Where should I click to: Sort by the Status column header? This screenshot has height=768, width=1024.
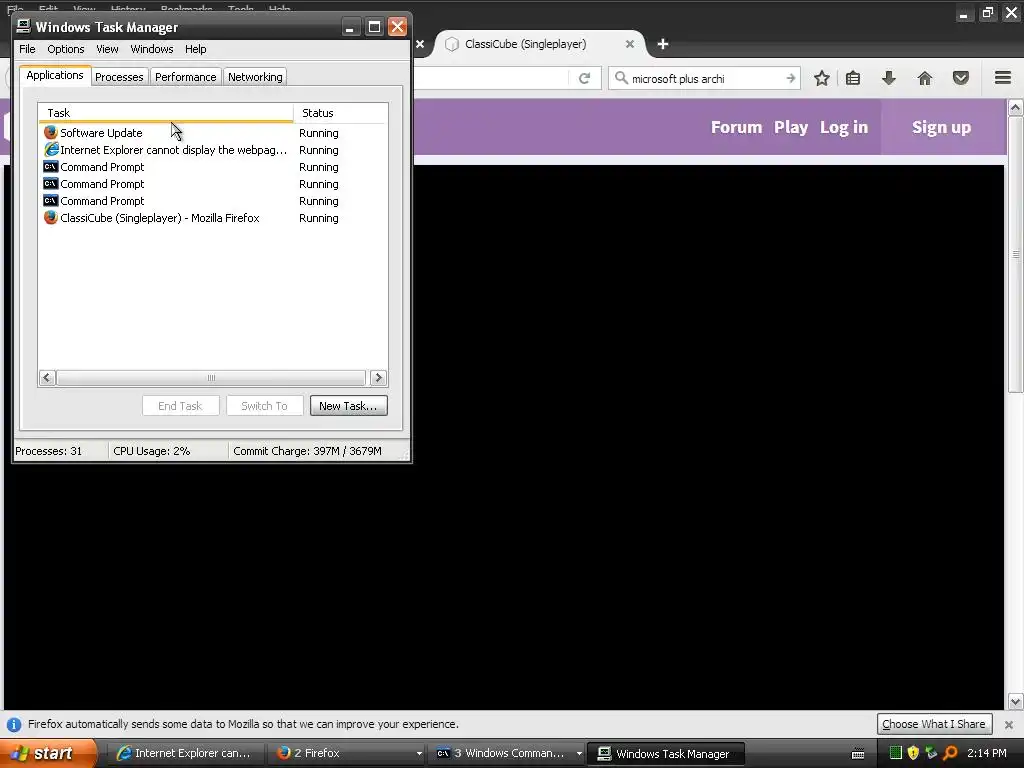click(x=340, y=113)
